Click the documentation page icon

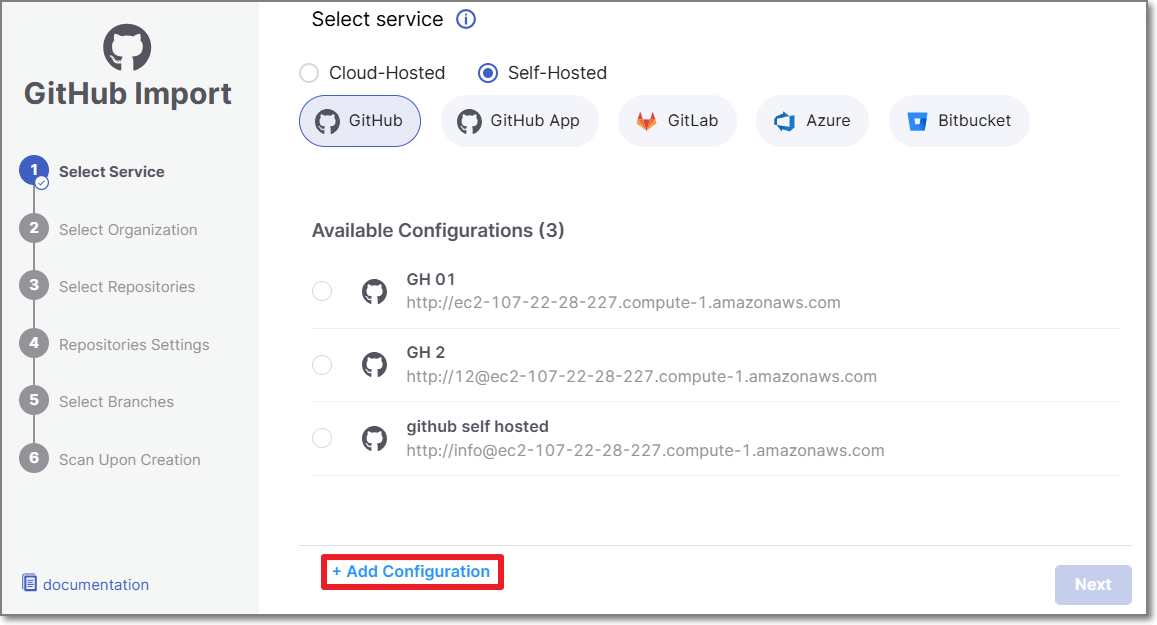30,584
